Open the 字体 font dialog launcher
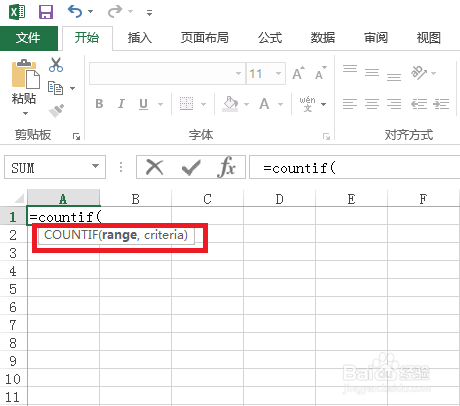The height and width of the screenshot is (406, 460). tap(326, 136)
